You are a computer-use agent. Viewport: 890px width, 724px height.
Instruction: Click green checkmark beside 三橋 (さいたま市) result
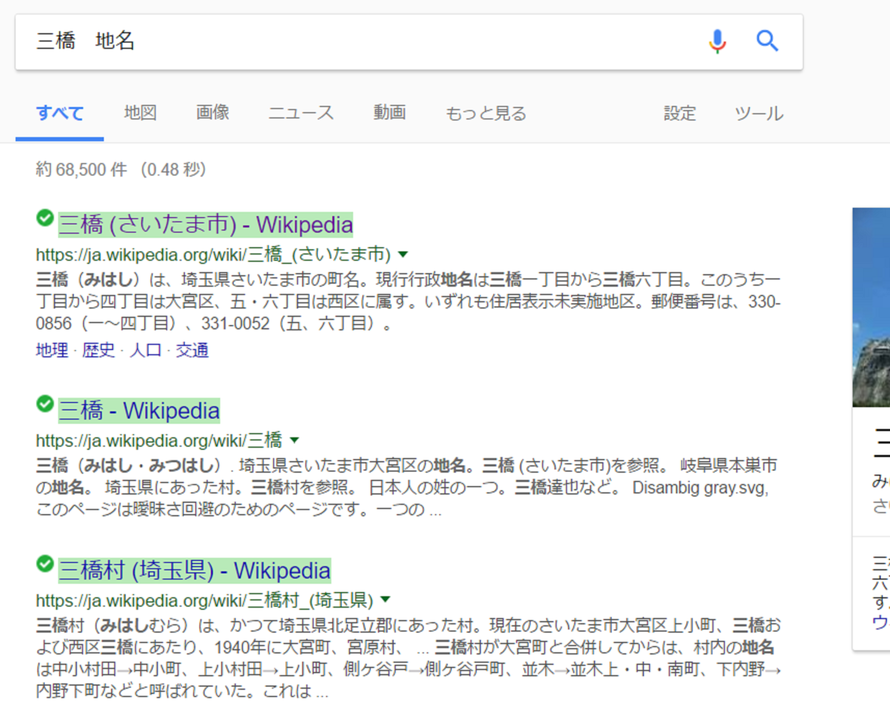pos(45,218)
